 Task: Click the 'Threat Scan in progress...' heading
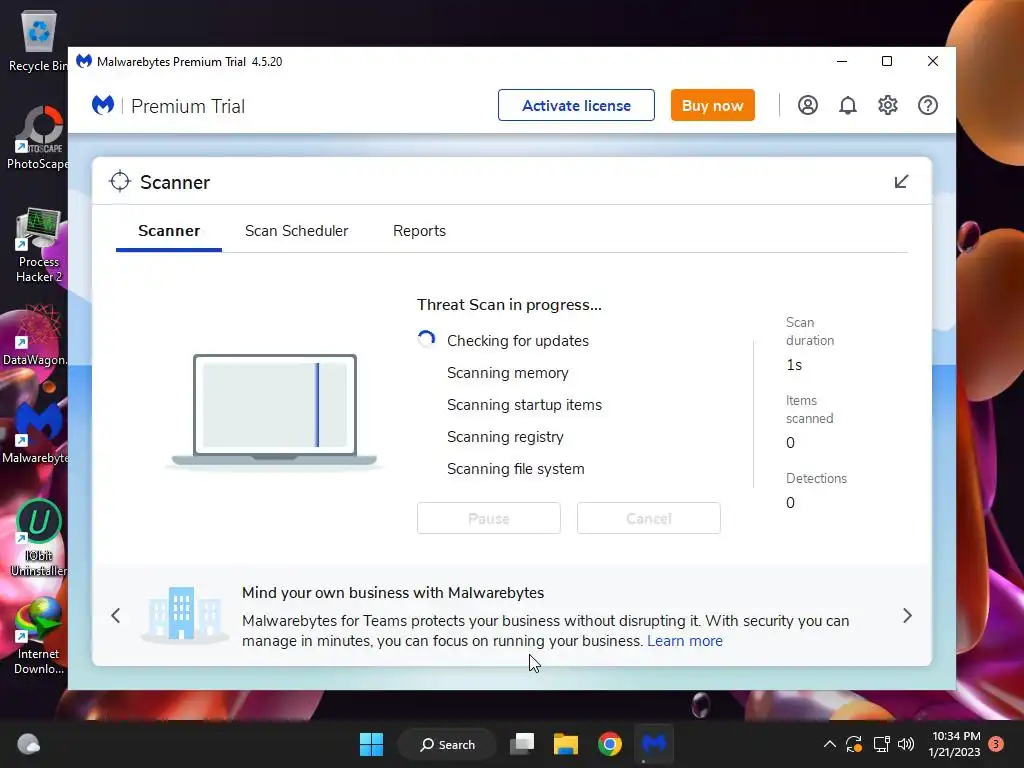(x=509, y=305)
